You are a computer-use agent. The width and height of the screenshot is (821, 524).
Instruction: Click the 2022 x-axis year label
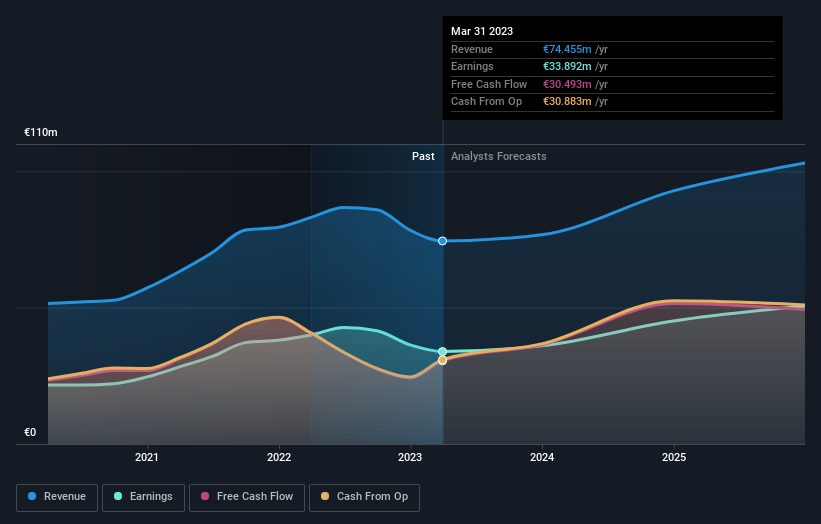tap(279, 457)
